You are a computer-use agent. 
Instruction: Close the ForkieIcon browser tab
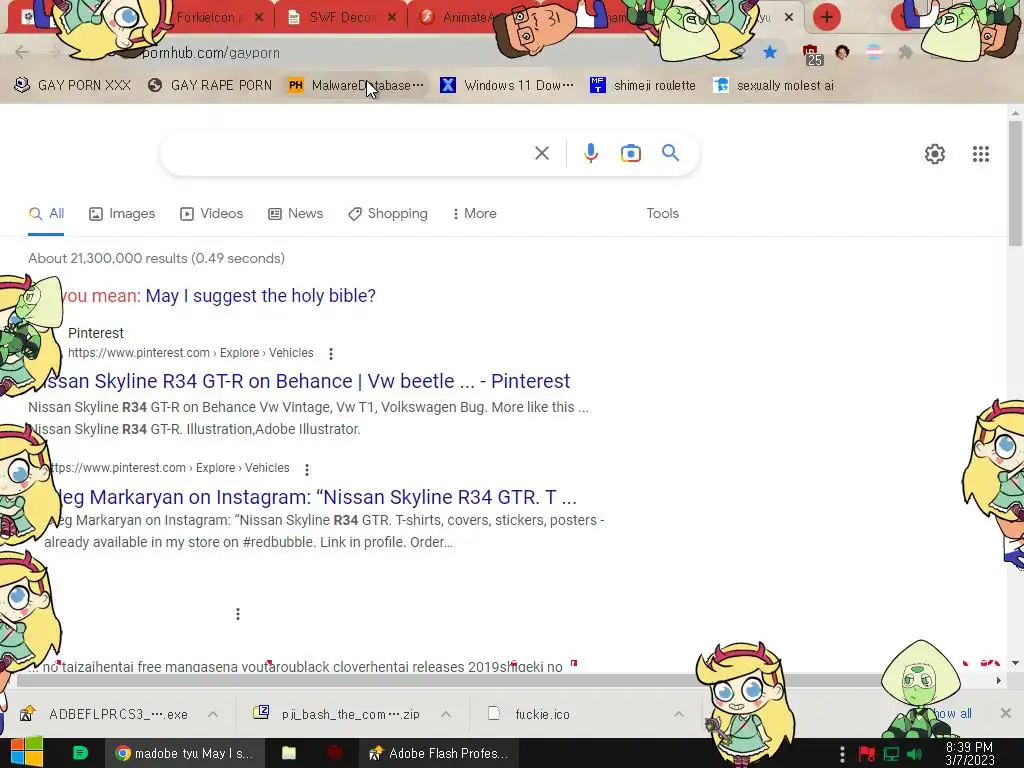[259, 18]
